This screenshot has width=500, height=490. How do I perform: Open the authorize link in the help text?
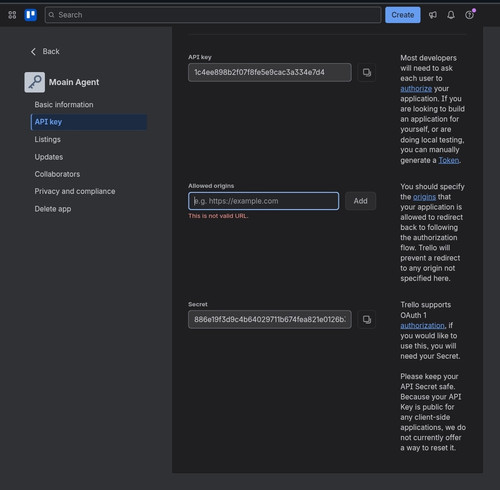coord(416,89)
